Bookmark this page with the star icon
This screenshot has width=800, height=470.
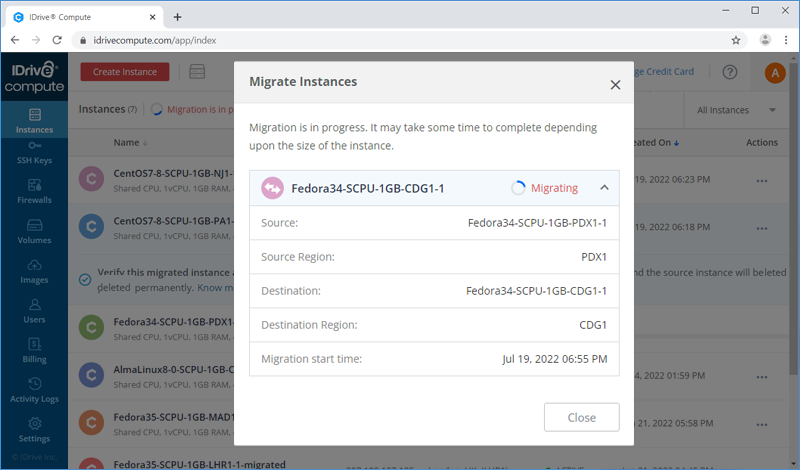point(735,40)
